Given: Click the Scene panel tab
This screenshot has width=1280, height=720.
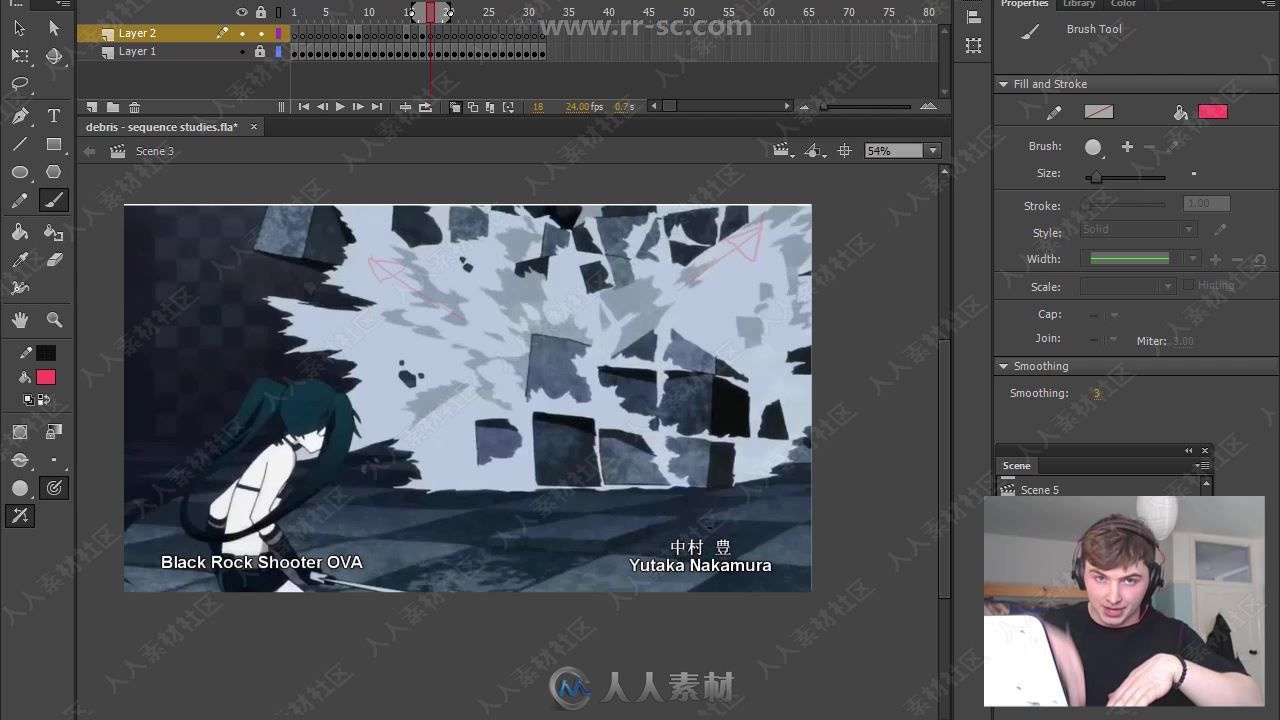Looking at the screenshot, I should pyautogui.click(x=1017, y=466).
